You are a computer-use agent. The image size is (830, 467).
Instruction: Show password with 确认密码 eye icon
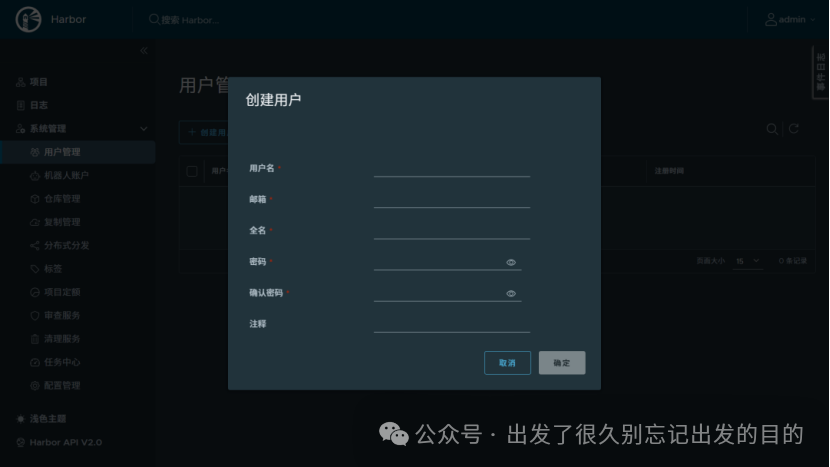click(x=511, y=294)
